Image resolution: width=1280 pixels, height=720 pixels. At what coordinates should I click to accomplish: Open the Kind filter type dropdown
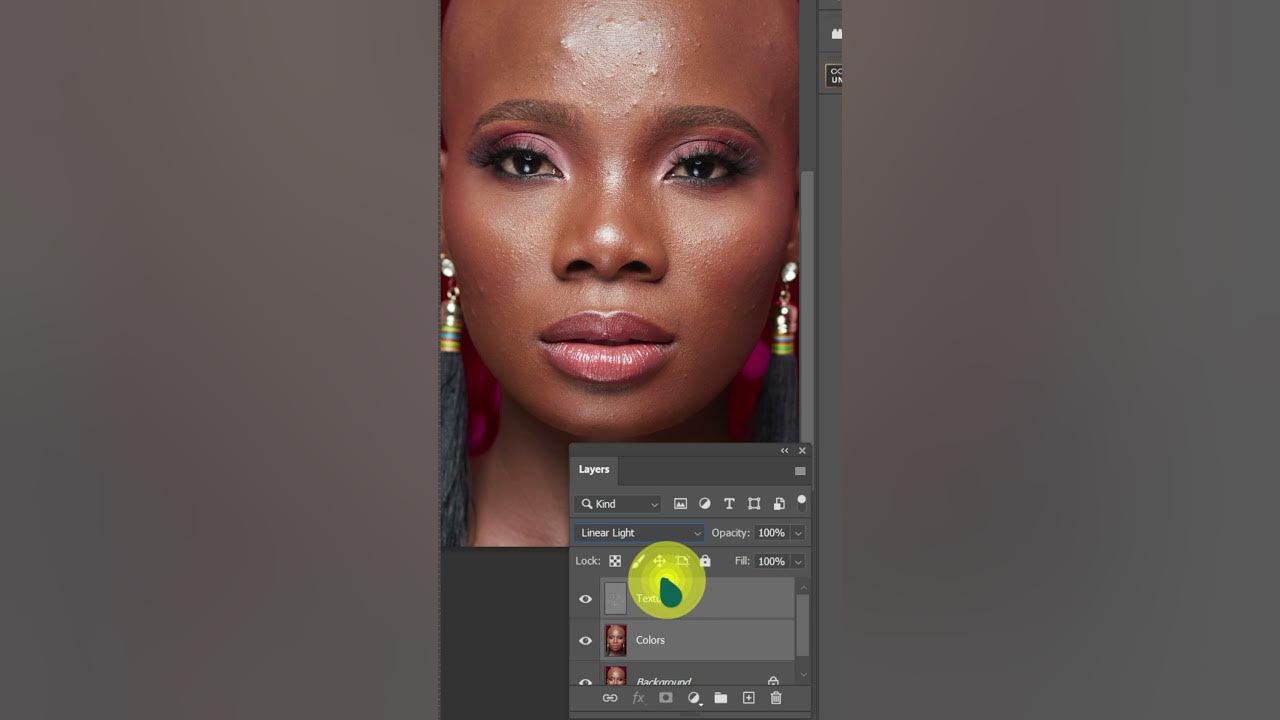point(619,504)
